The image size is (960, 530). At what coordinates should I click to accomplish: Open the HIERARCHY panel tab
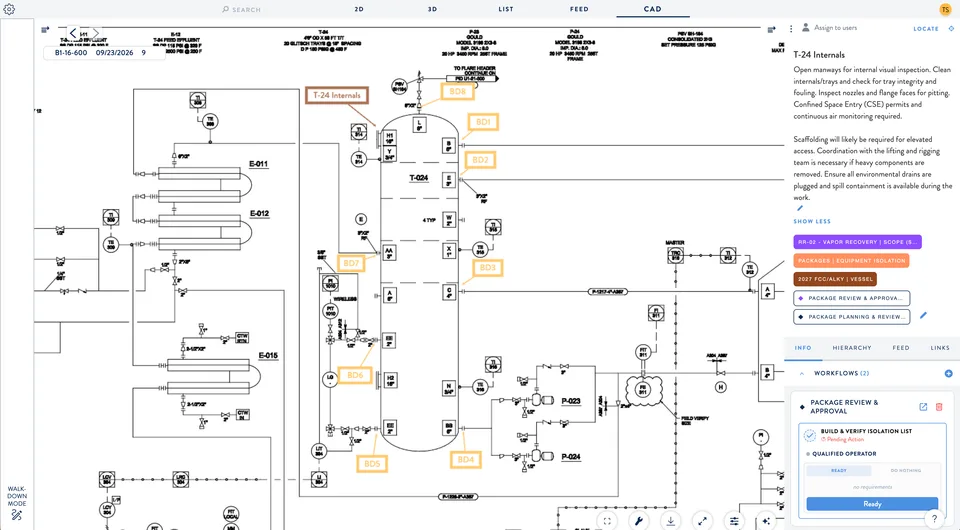tap(852, 348)
